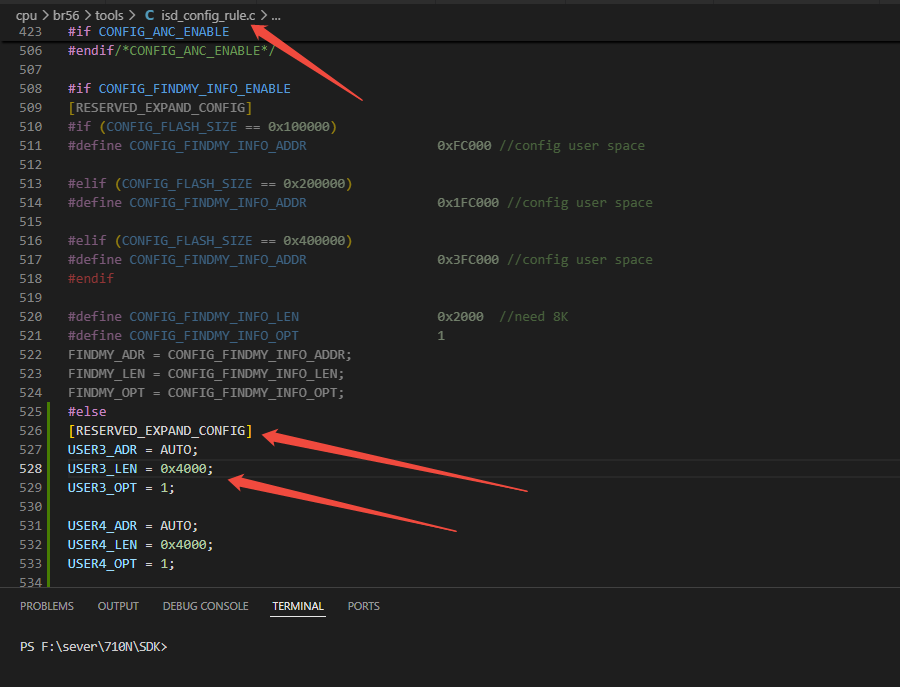Click the address value 0xFC000
Screen dimensions: 900x687
click(x=464, y=145)
